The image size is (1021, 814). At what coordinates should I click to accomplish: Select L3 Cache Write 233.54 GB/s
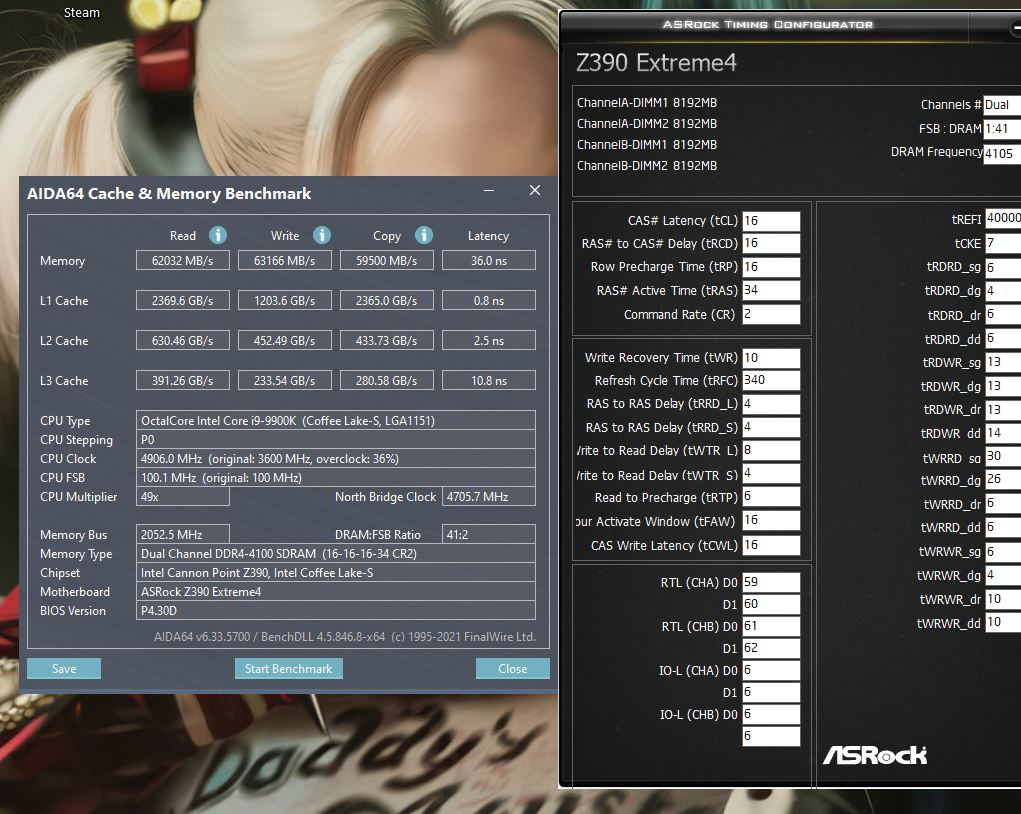285,380
